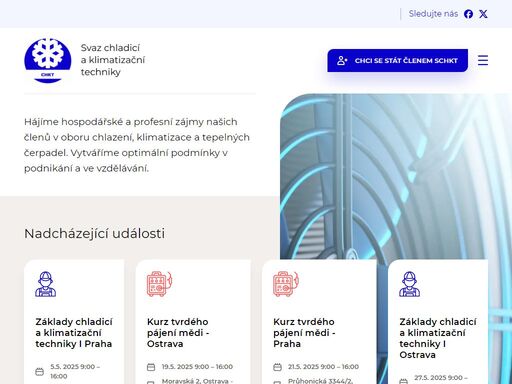Viewport: 512px width, 384px height.
Task: Click the calendar icon beside 19.5. 2025 date
Action: (x=151, y=367)
